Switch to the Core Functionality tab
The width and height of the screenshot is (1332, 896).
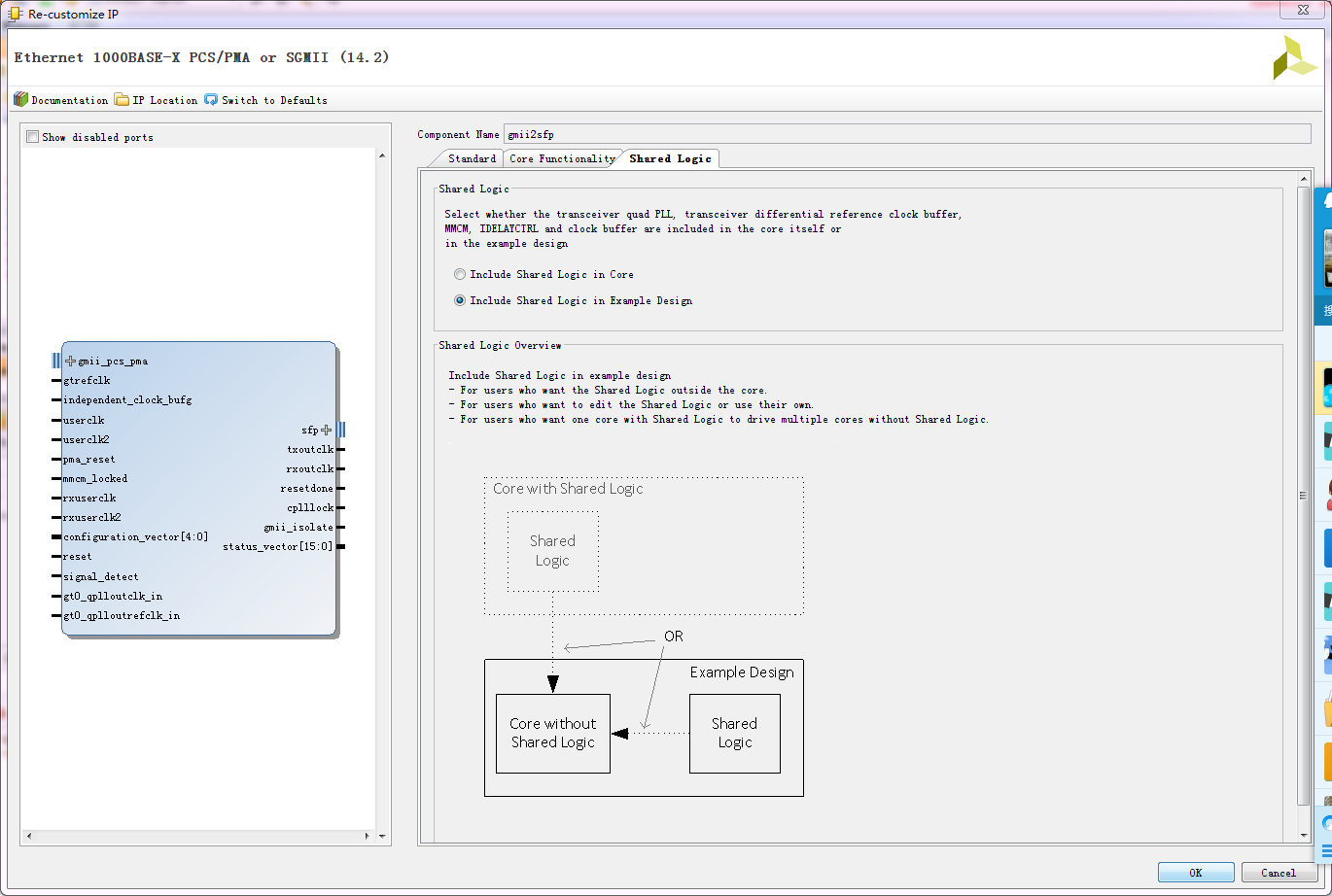click(x=562, y=158)
